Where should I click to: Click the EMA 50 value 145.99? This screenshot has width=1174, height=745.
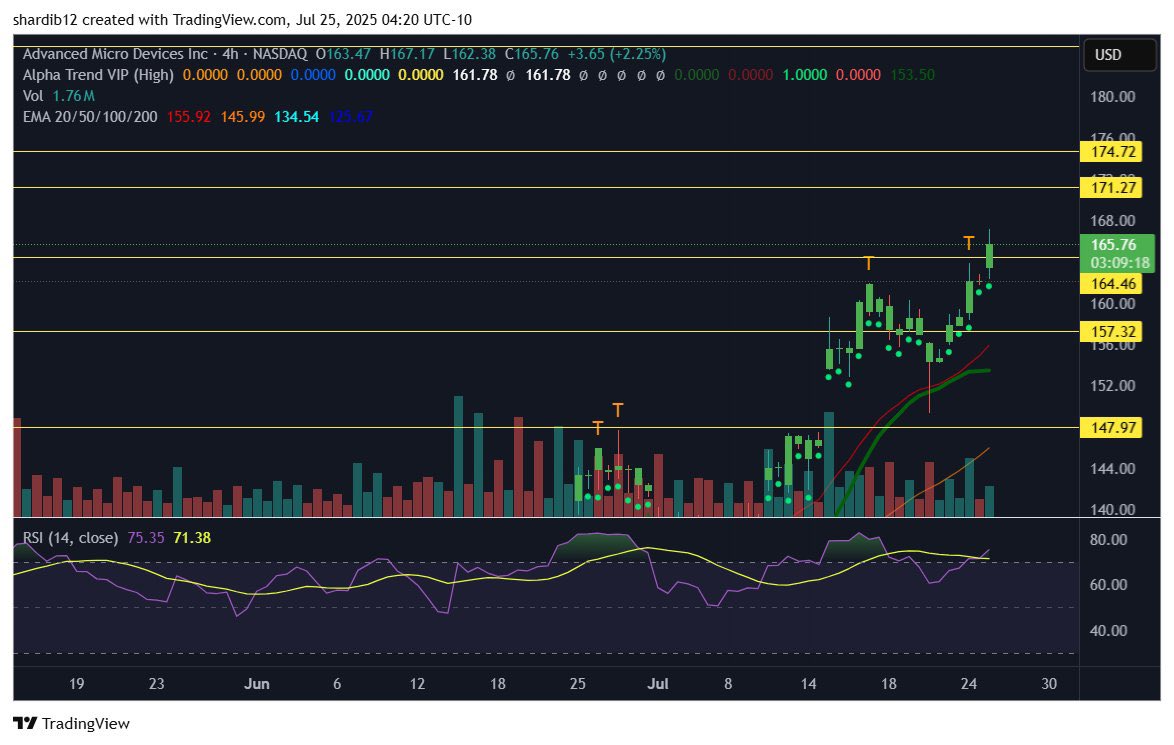click(x=243, y=117)
